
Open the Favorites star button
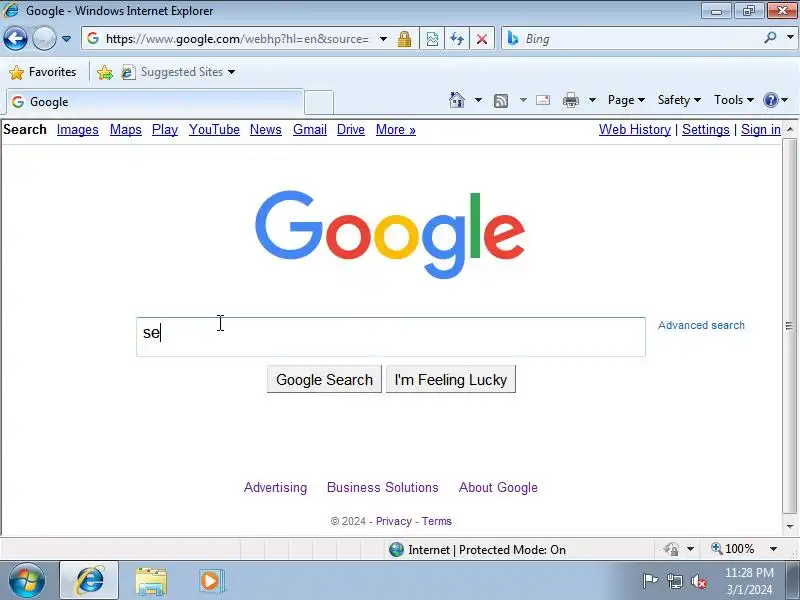pos(43,72)
